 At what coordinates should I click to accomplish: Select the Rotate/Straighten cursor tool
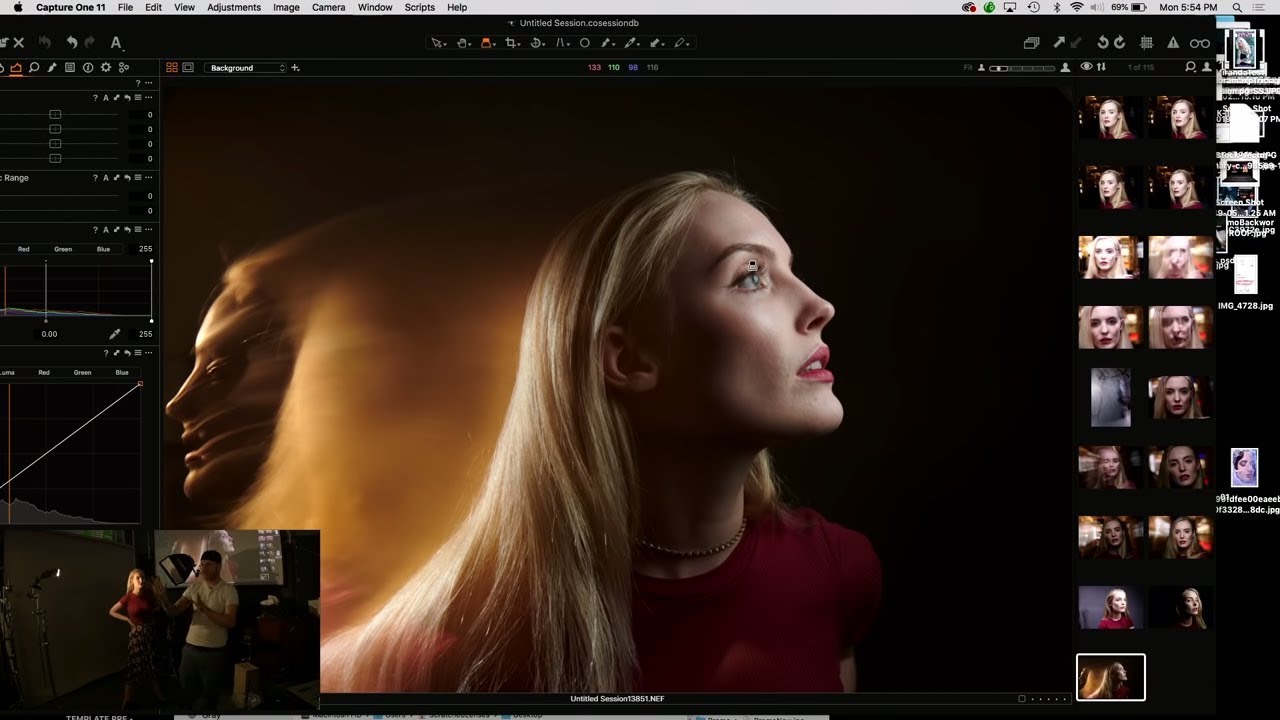(x=537, y=43)
